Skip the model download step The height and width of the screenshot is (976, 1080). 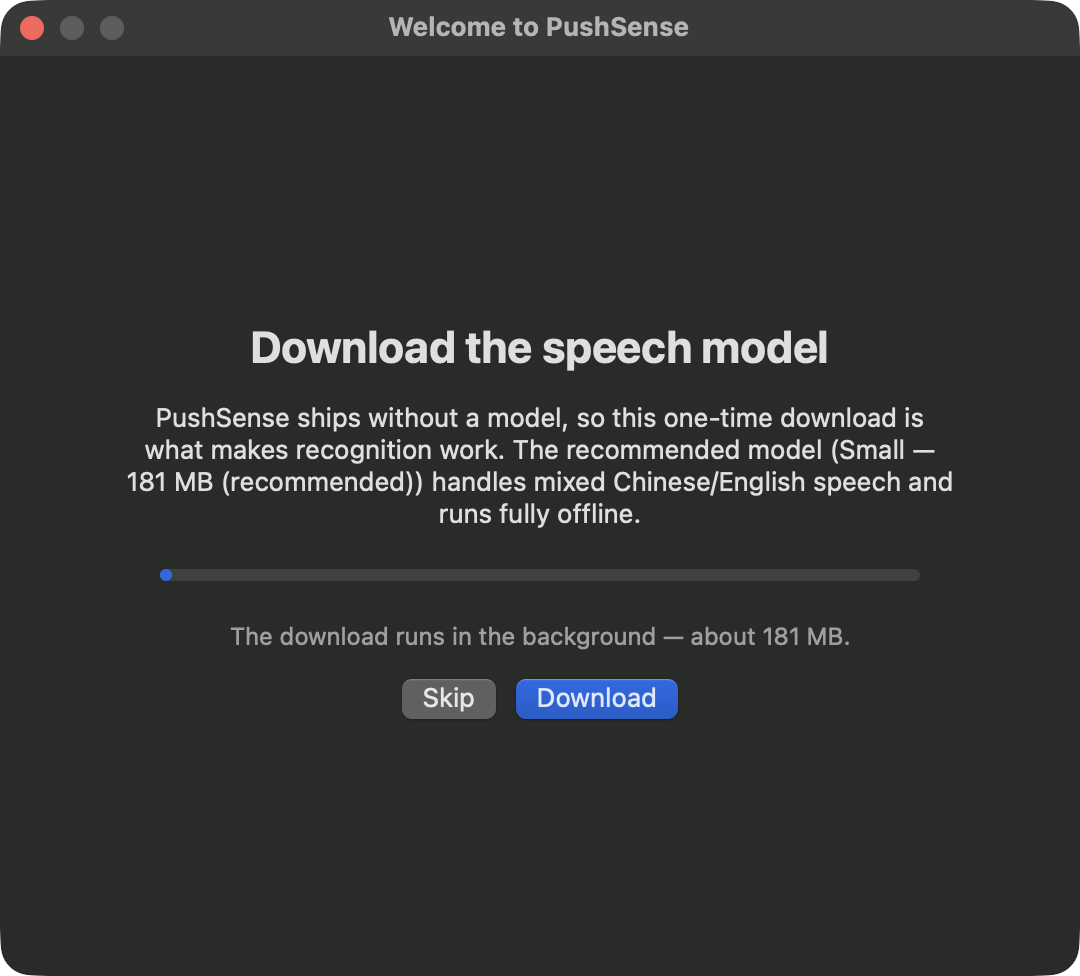[x=448, y=698]
